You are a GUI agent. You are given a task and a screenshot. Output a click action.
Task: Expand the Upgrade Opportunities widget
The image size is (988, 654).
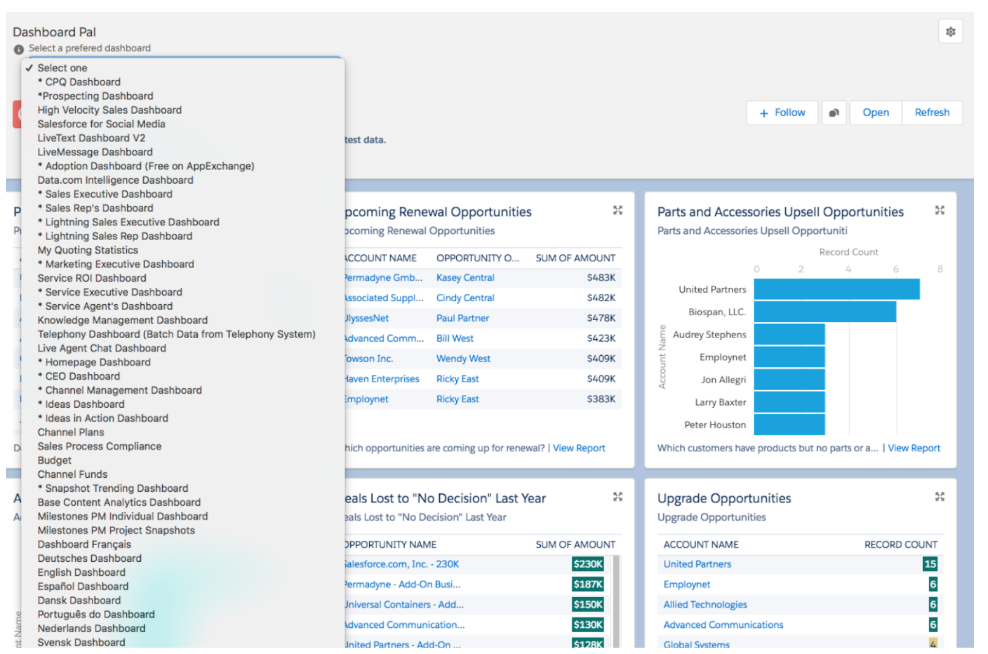click(939, 497)
